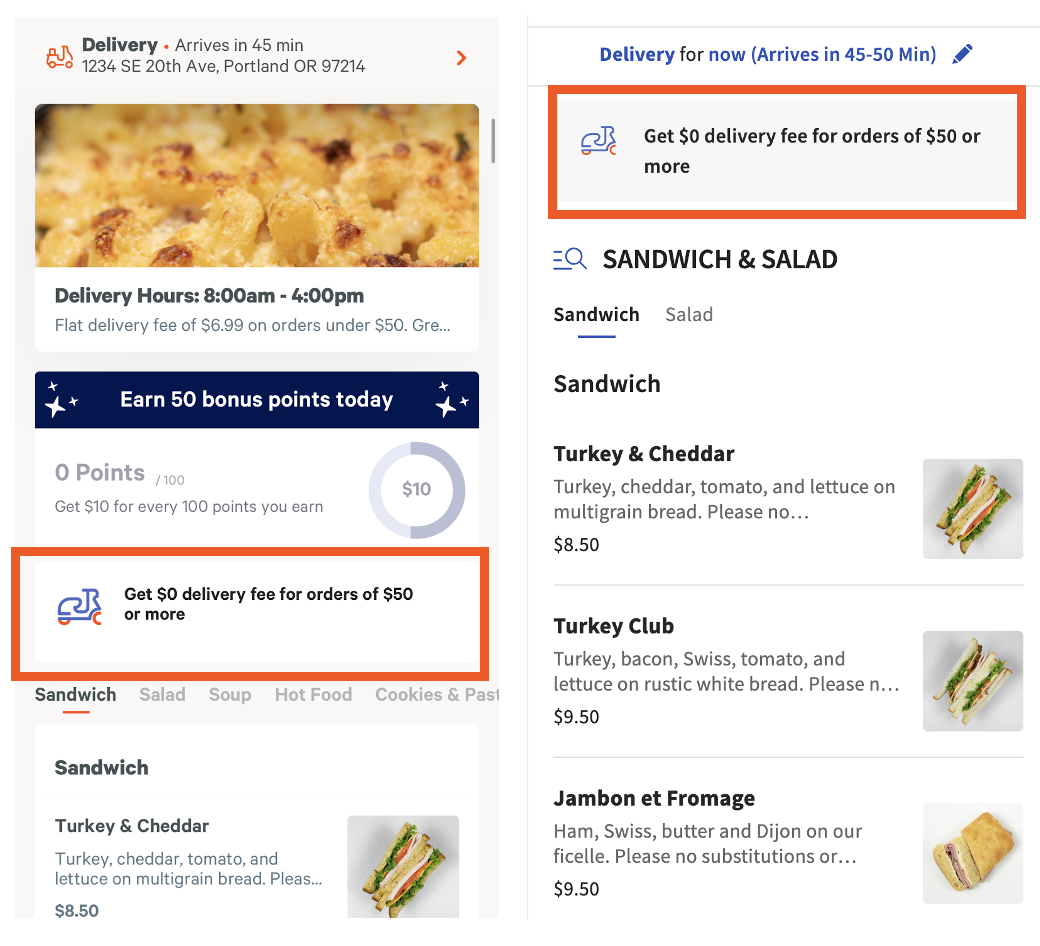1040x946 pixels.
Task: Click the bicycle icon in left delivery fee banner
Action: click(78, 604)
